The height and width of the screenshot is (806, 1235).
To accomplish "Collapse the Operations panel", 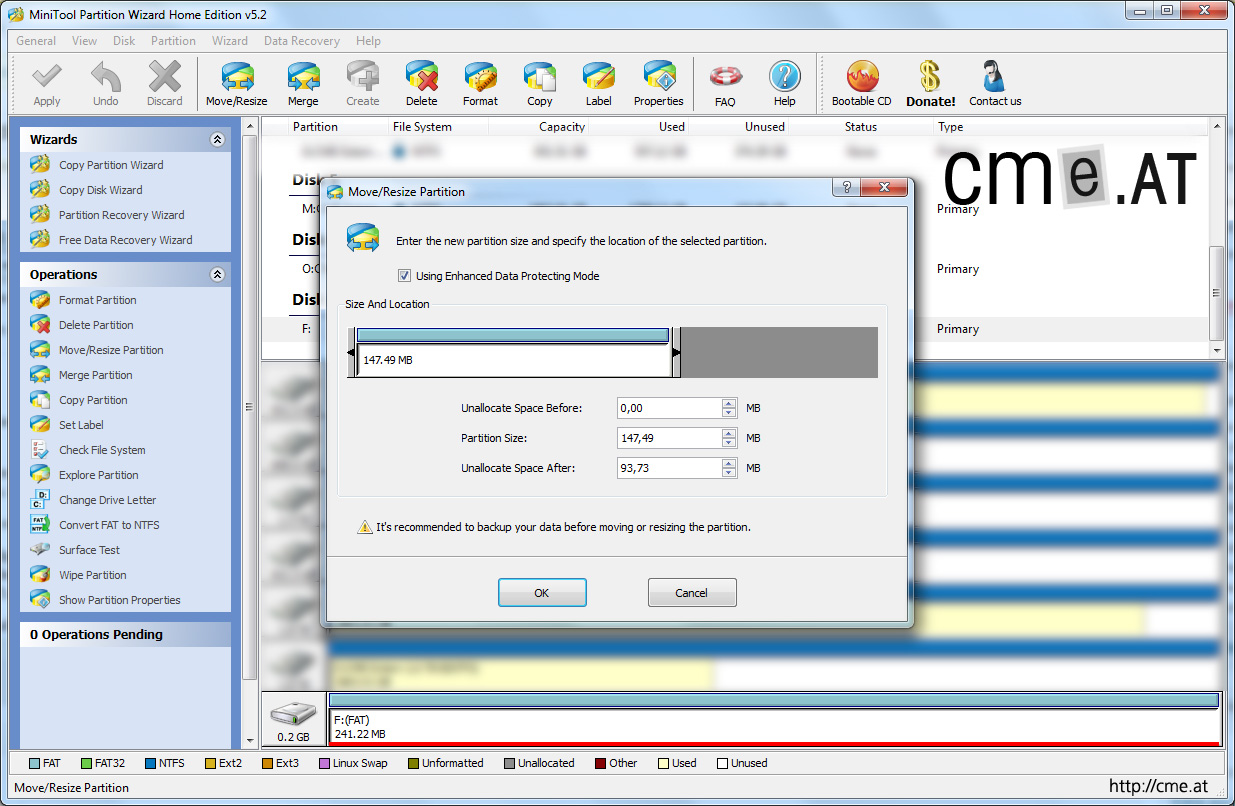I will coord(217,275).
